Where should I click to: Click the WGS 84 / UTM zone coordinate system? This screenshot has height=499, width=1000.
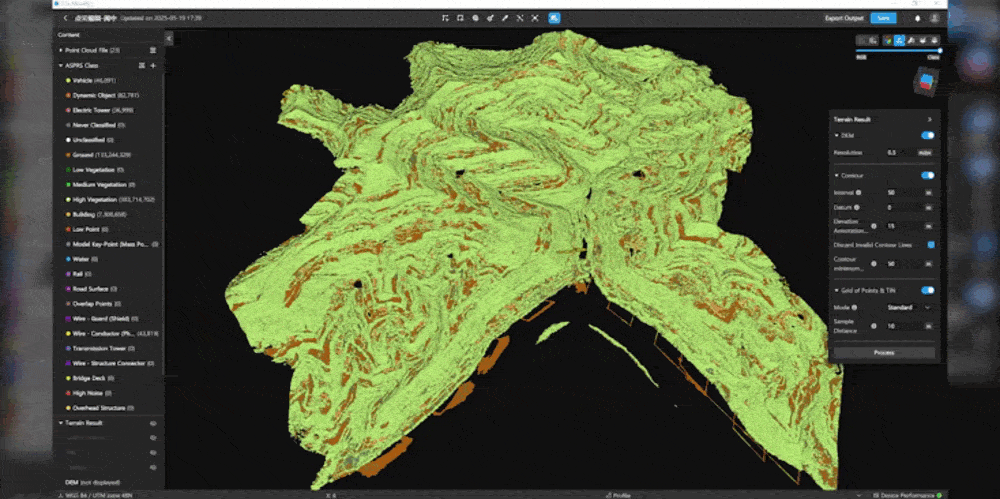(x=96, y=495)
